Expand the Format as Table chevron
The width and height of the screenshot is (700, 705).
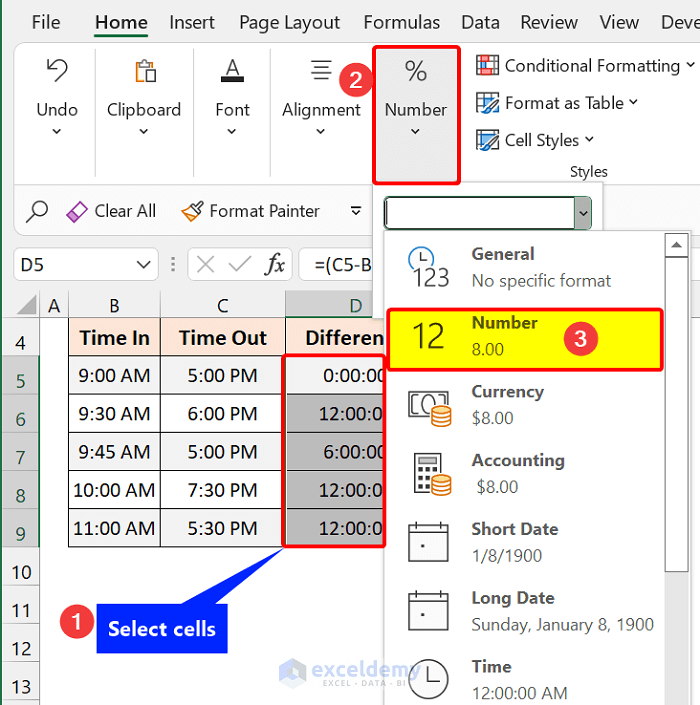point(633,103)
